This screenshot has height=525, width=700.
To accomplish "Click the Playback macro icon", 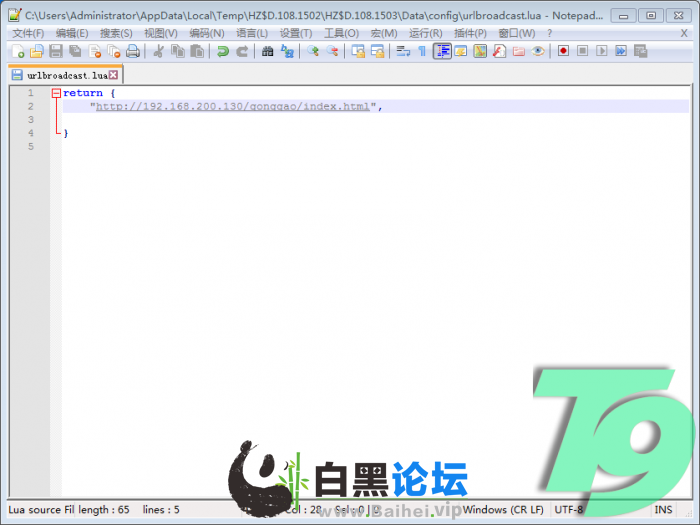I will tap(601, 51).
